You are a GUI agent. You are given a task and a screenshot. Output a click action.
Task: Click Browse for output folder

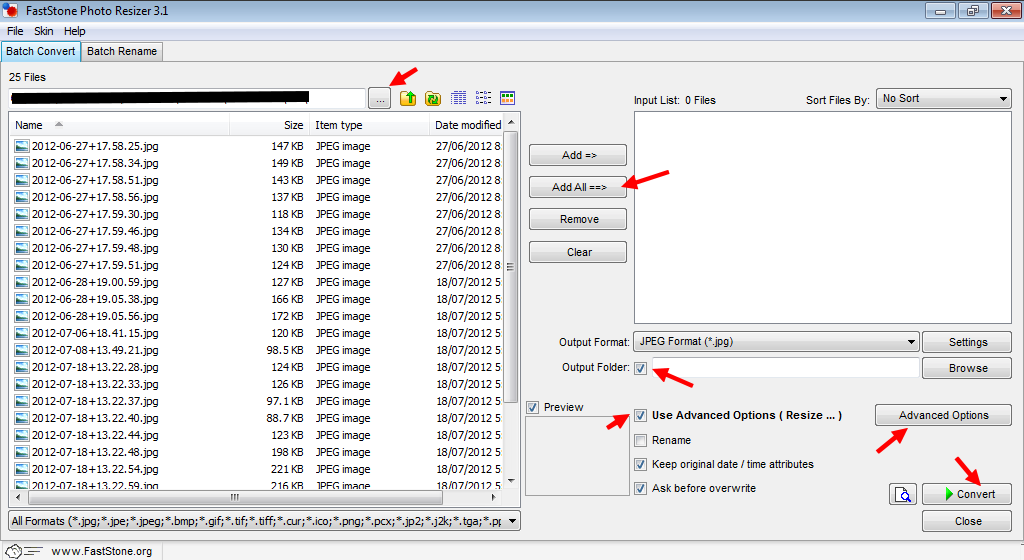point(967,368)
